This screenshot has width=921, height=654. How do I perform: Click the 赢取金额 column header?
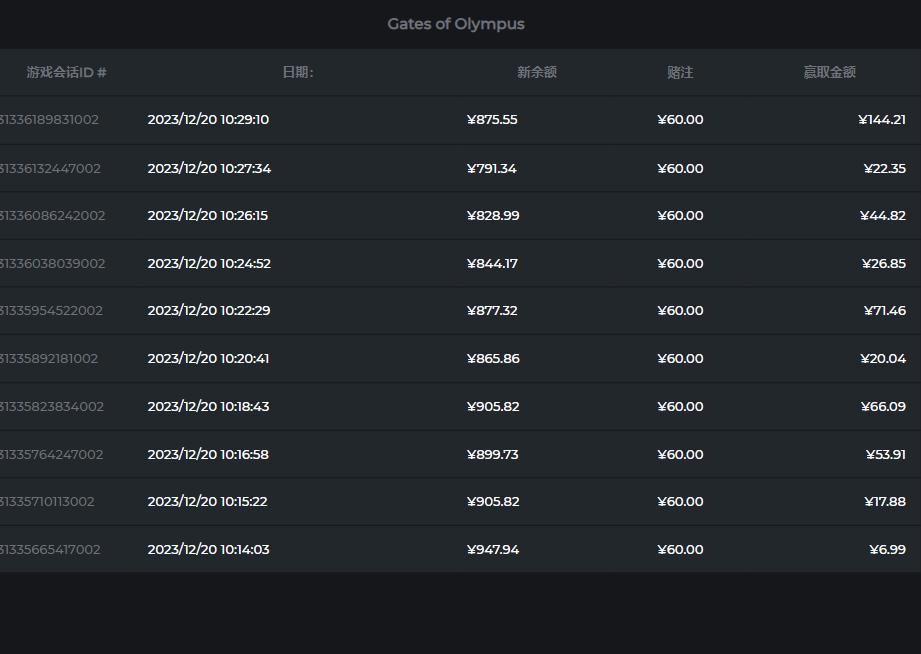click(x=829, y=72)
